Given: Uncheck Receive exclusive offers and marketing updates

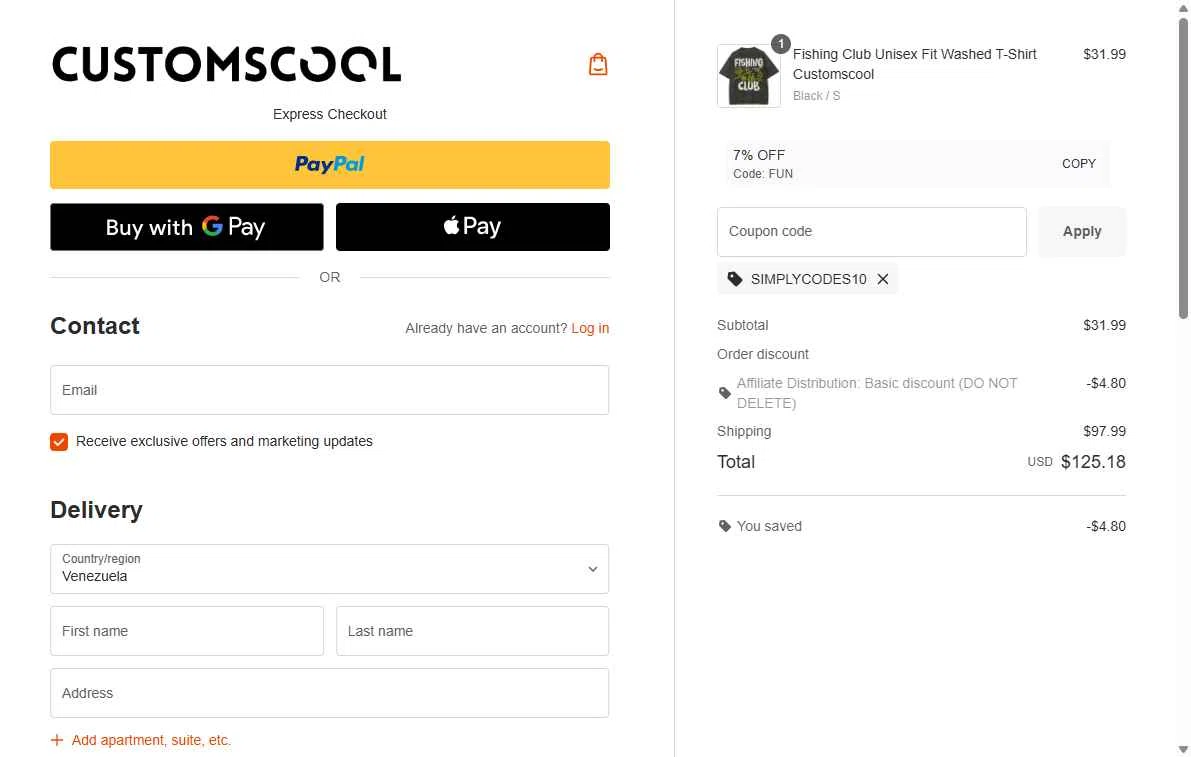Looking at the screenshot, I should point(59,442).
